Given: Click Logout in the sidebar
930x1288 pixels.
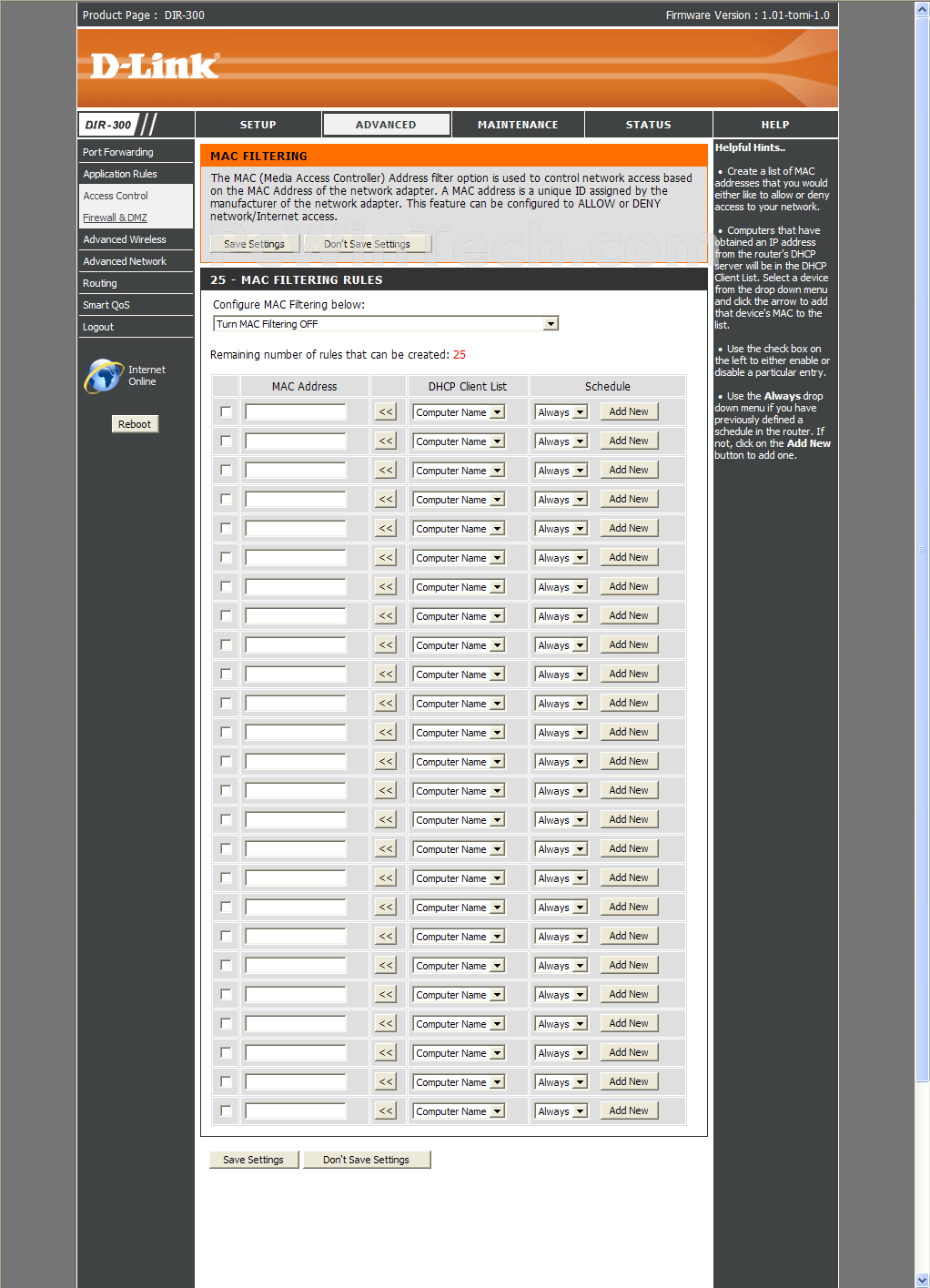Looking at the screenshot, I should click(98, 327).
